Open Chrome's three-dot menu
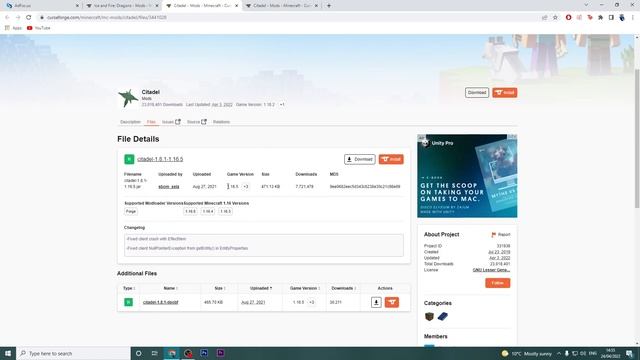This screenshot has width=640, height=360. [633, 18]
